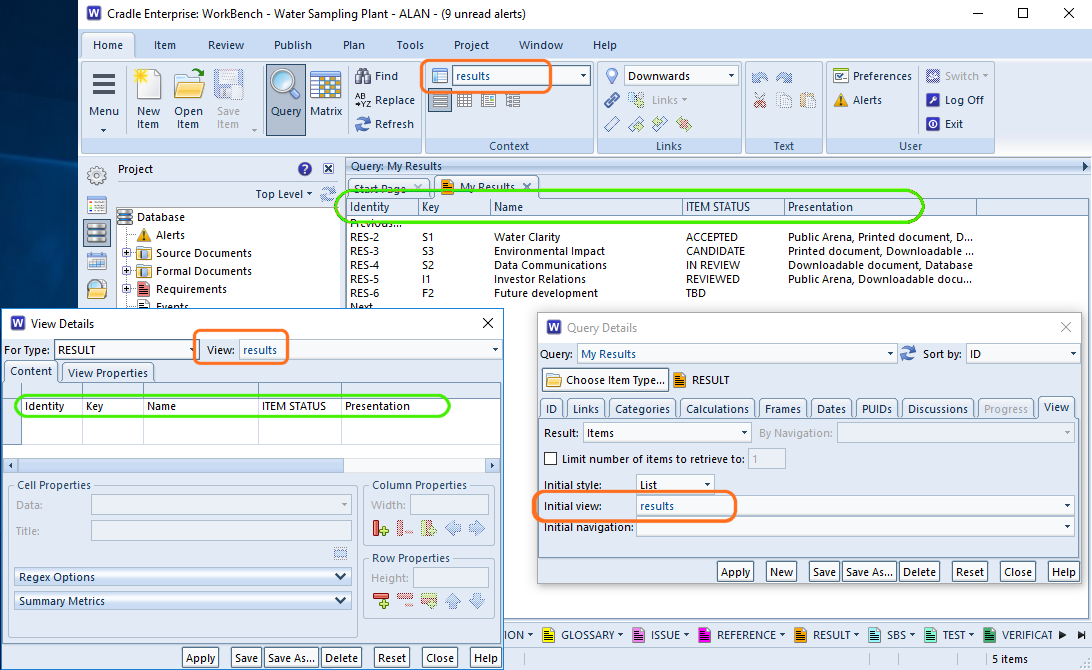Screen dimensions: 1092x670
Task: Click the ITEM STATUS column header in results
Action: [x=733, y=207]
